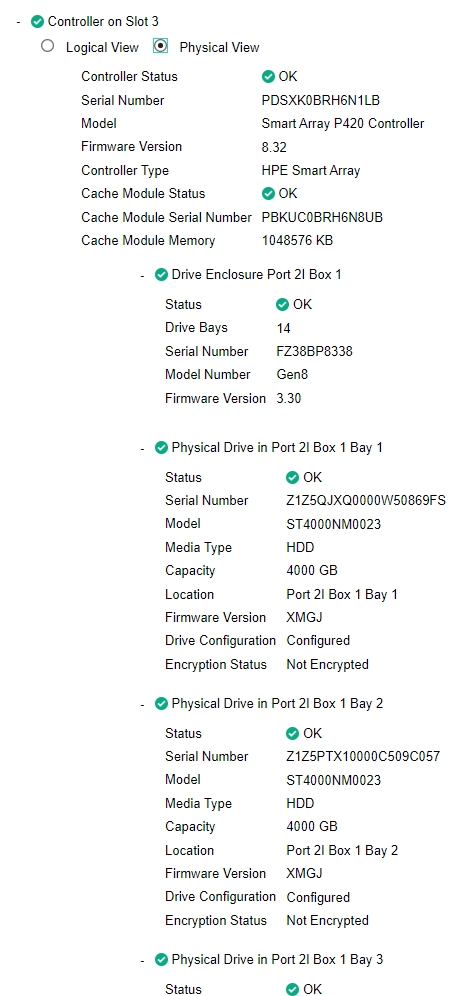Collapse Physical Drive Bay 2 details

pos(144,704)
